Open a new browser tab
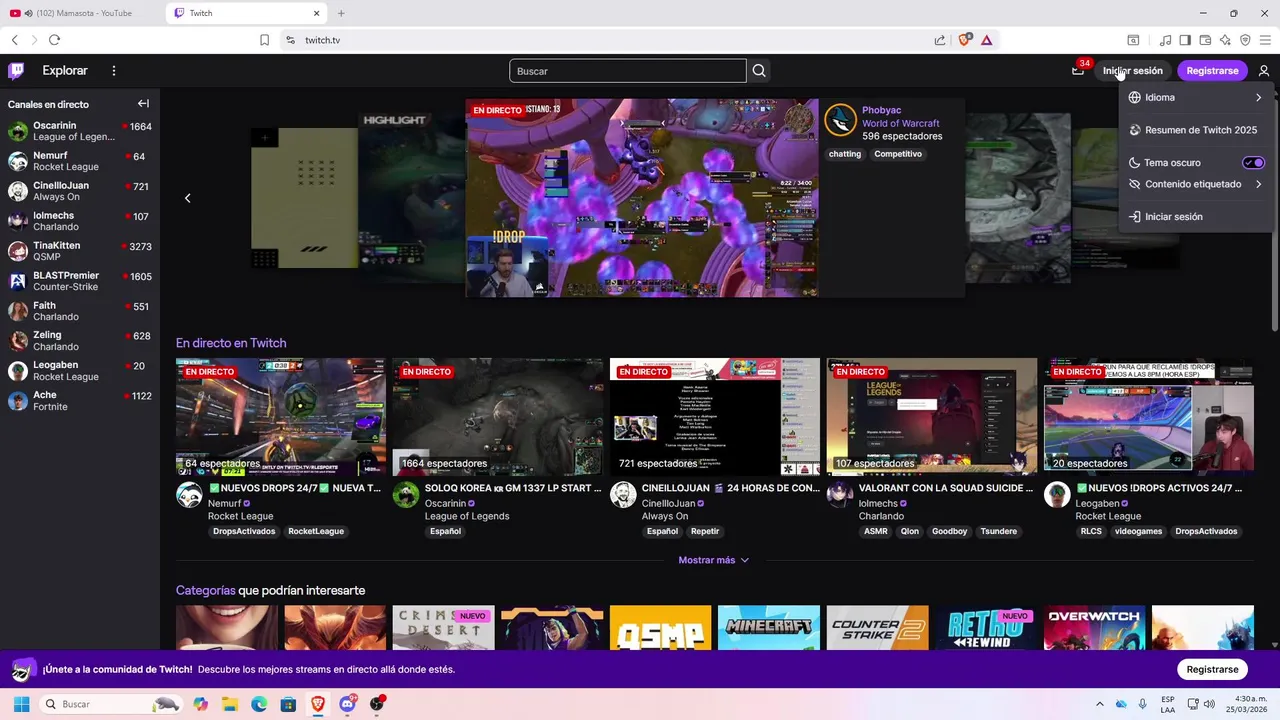The height and width of the screenshot is (720, 1280). pyautogui.click(x=341, y=13)
